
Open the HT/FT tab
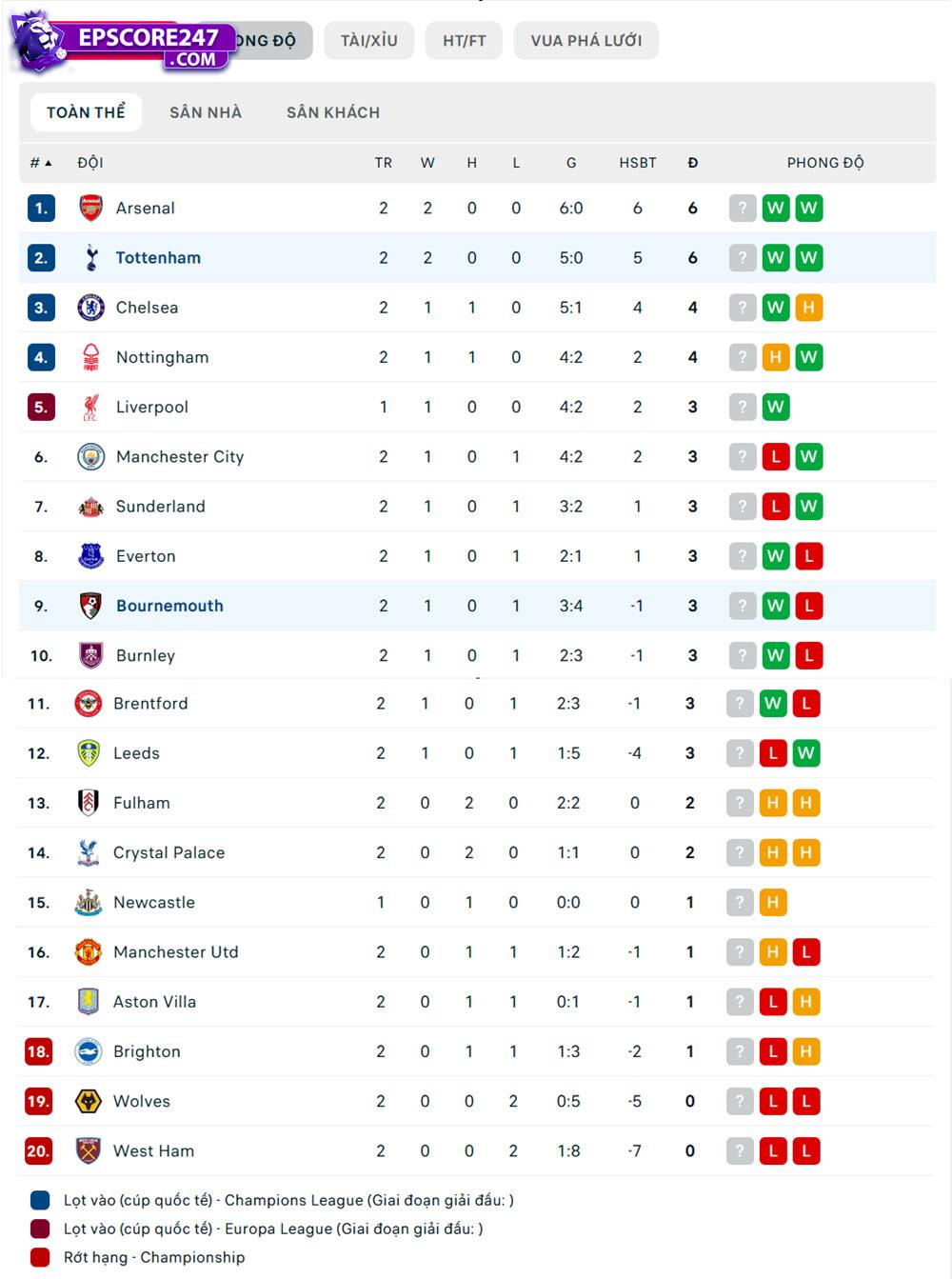465,41
